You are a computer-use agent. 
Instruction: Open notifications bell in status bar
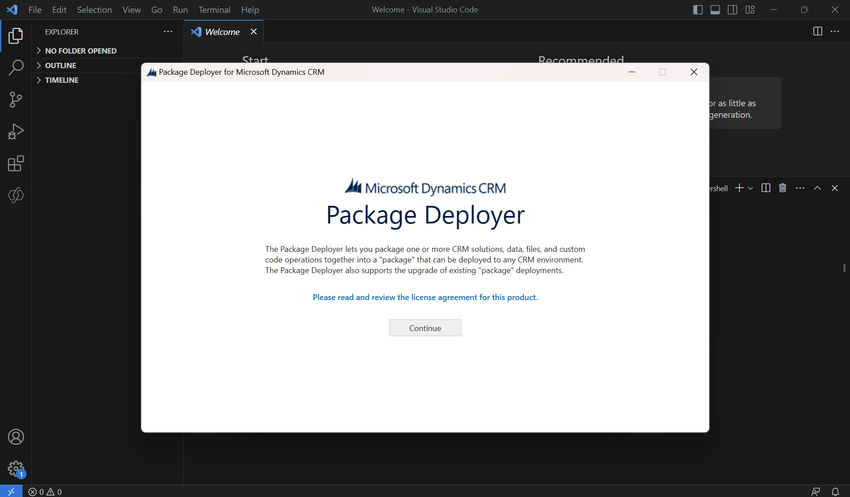835,492
